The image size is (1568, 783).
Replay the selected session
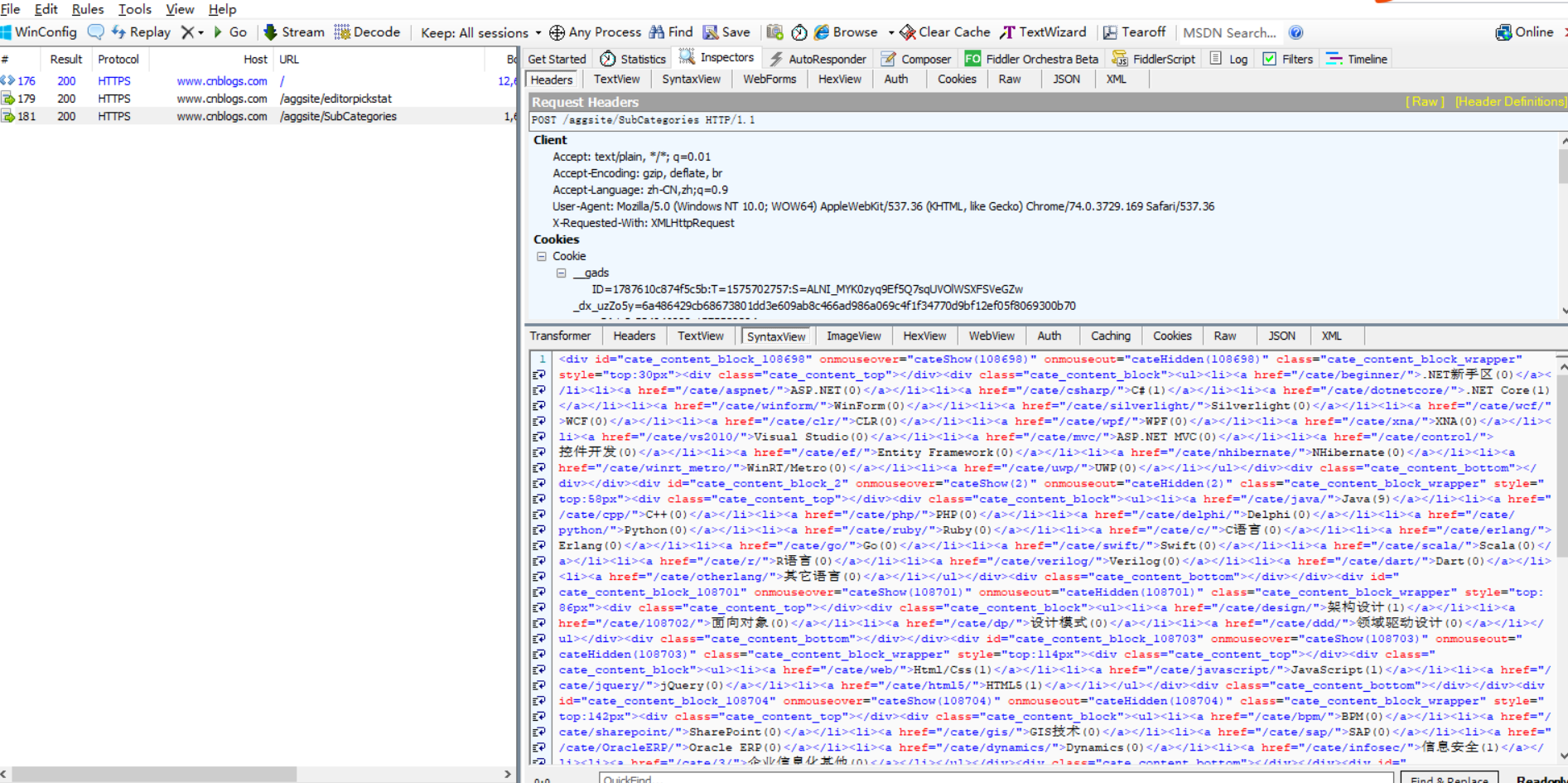[x=141, y=32]
